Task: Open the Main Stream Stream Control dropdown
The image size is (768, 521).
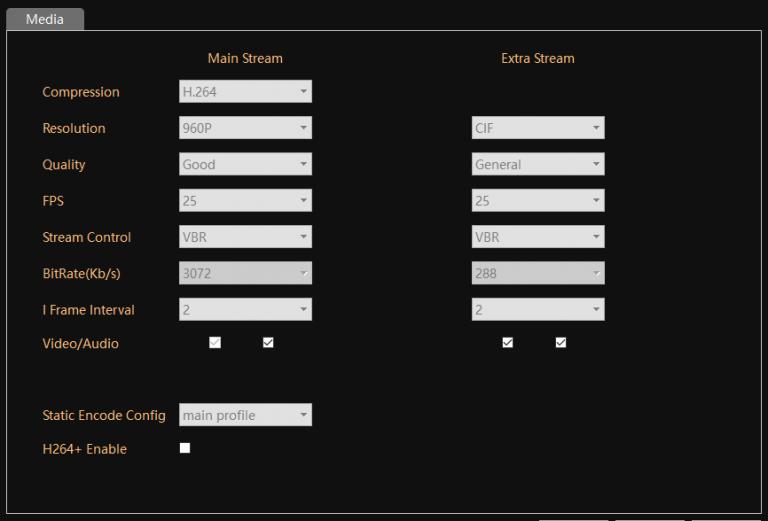Action: [x=245, y=237]
